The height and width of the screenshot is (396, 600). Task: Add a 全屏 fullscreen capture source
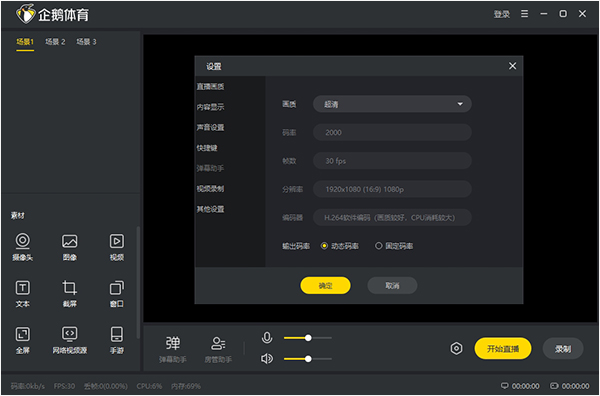click(x=23, y=341)
